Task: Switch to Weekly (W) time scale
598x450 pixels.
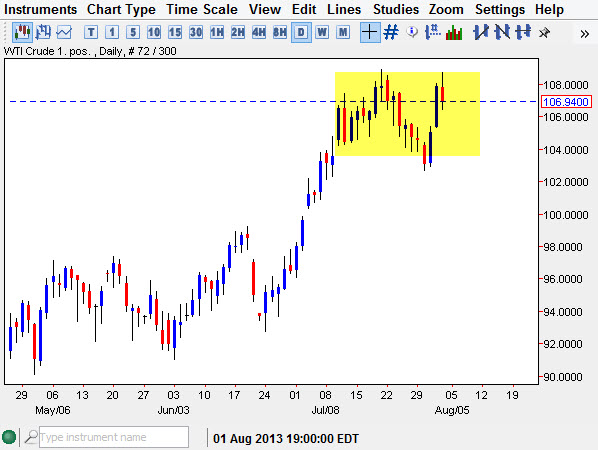Action: point(322,32)
